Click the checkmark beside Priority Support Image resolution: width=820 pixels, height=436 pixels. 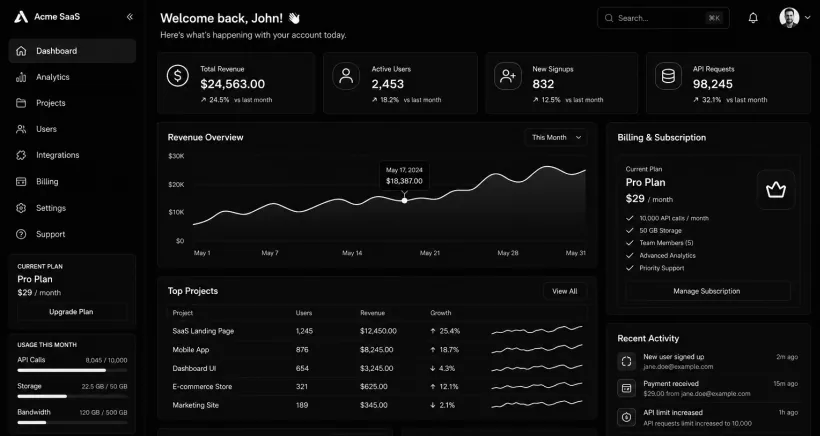[630, 268]
